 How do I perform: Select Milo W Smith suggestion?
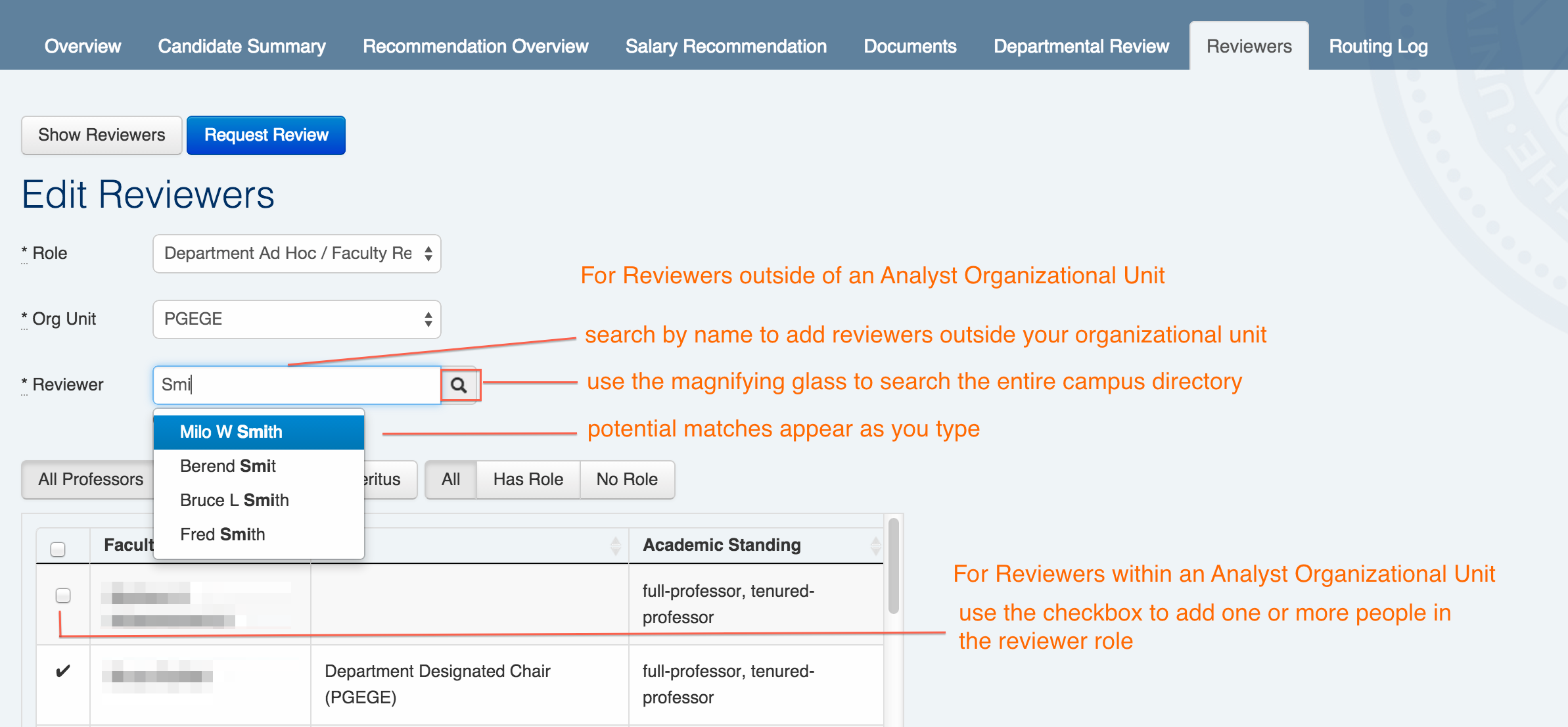point(259,432)
